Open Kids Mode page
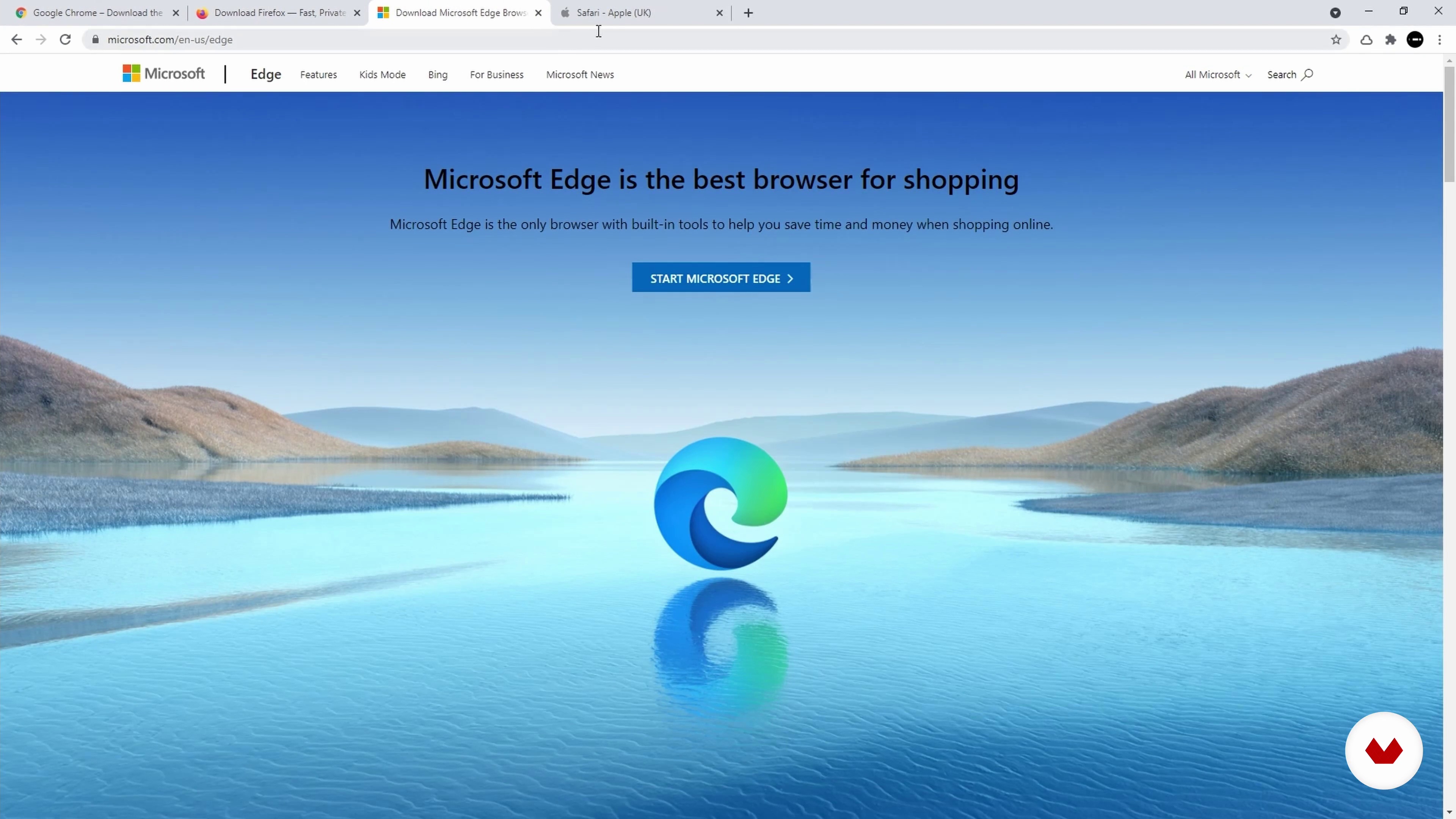Screen dimensions: 1456x819 pyautogui.click(x=382, y=75)
